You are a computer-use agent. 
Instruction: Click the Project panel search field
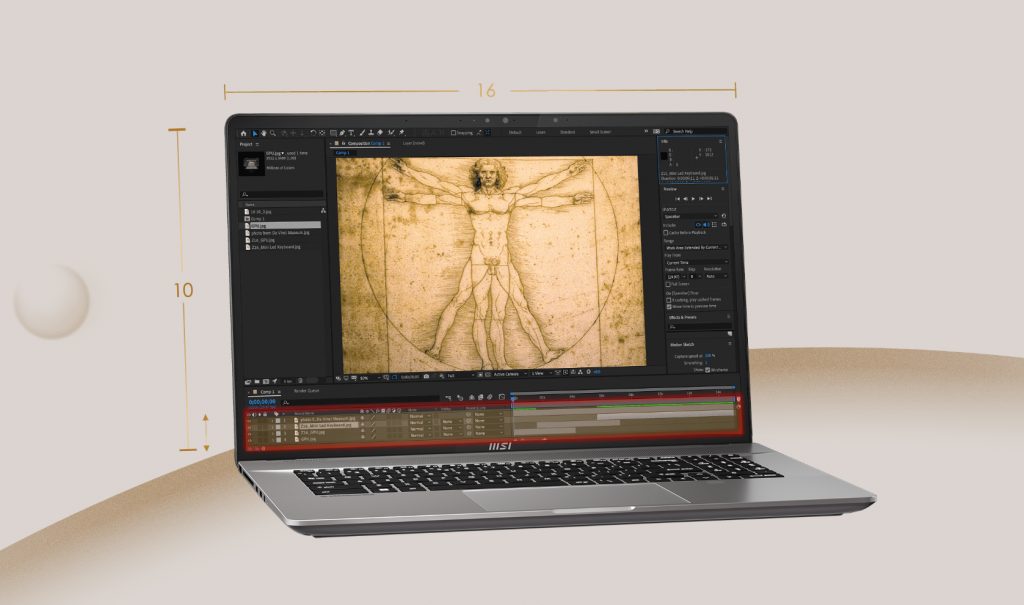[282, 194]
